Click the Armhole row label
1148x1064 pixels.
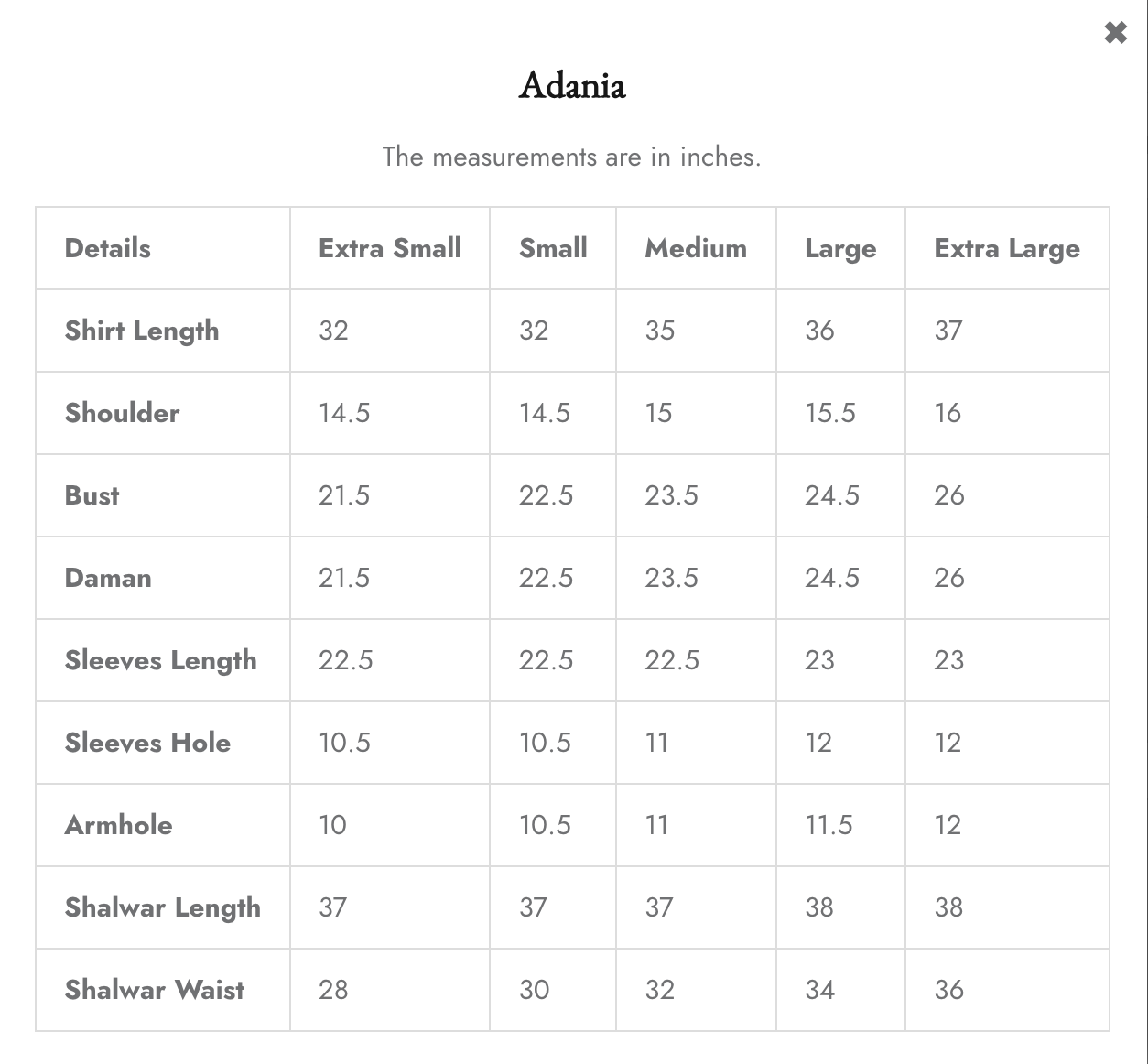pos(118,825)
